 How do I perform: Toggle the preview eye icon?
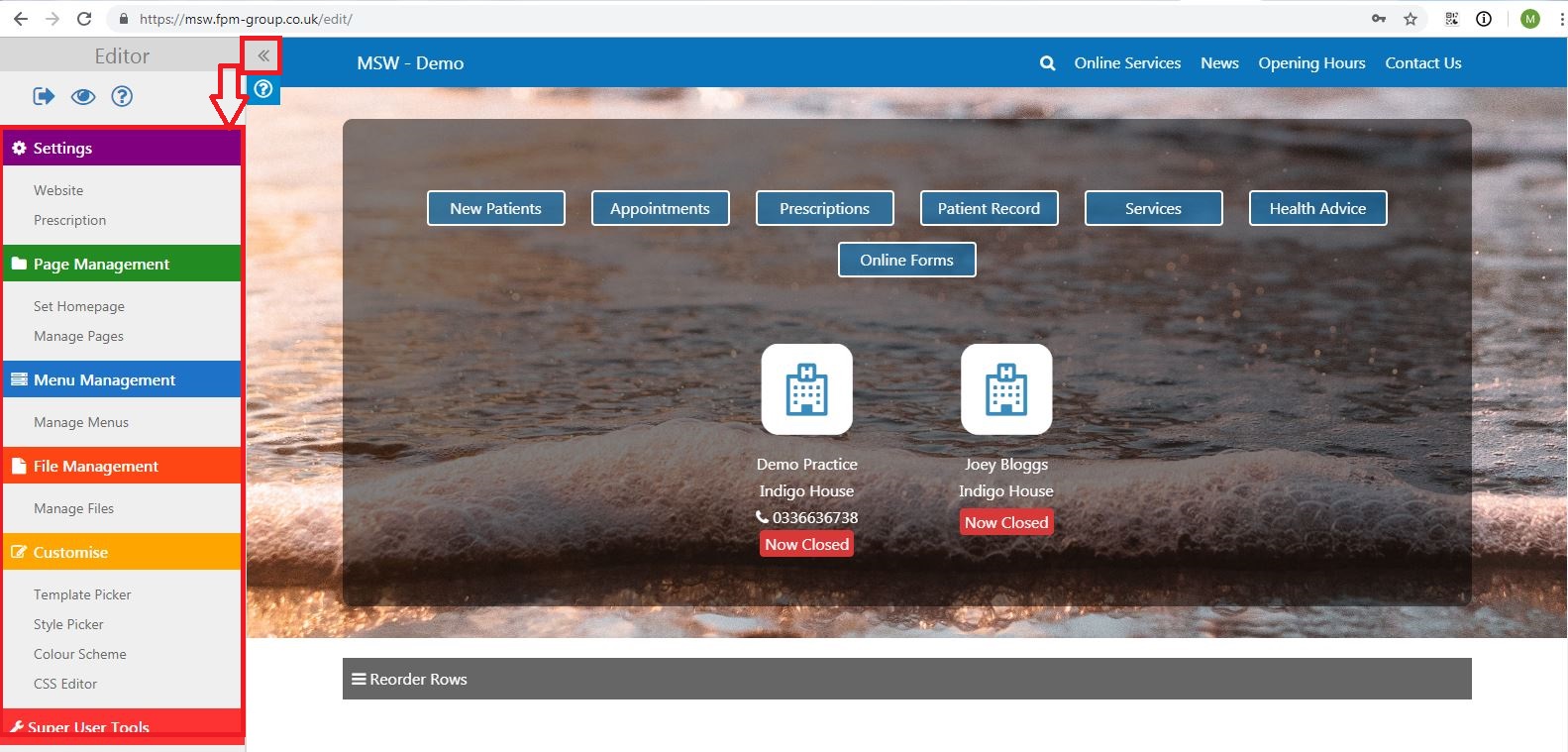[x=83, y=96]
